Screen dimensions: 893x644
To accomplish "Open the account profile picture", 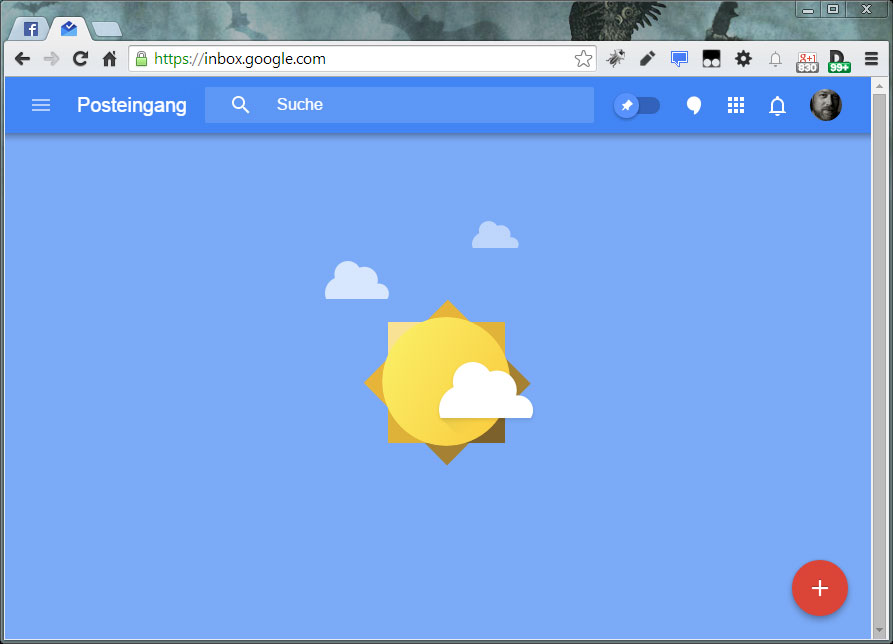I will coord(825,105).
